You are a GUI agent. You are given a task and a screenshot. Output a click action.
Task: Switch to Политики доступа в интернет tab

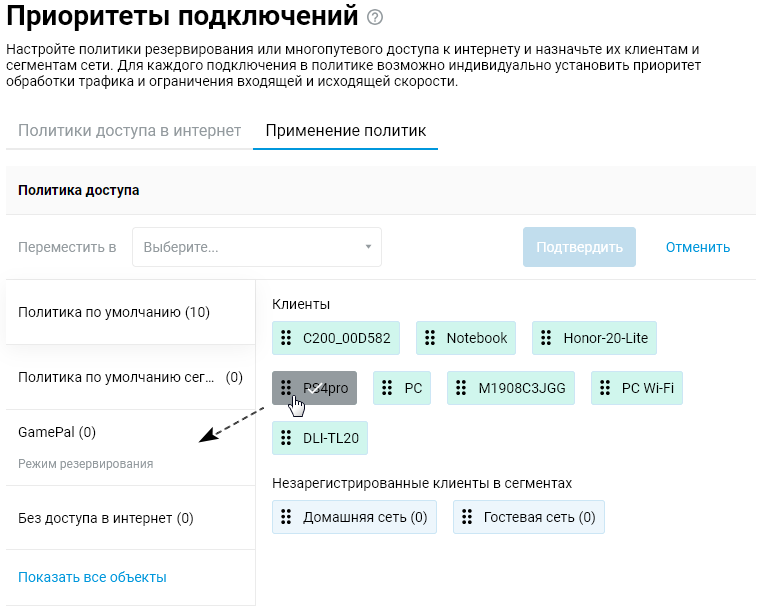[129, 131]
